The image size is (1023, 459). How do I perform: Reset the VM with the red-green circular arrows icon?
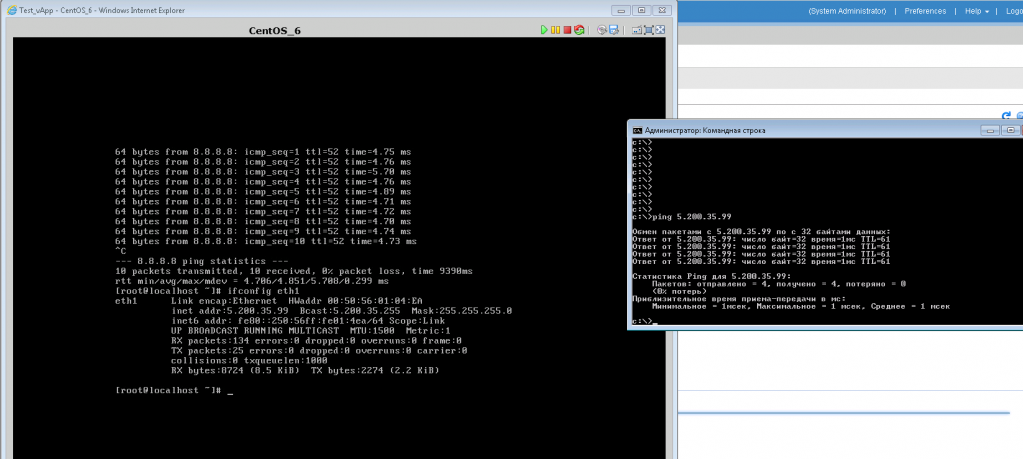(x=579, y=30)
